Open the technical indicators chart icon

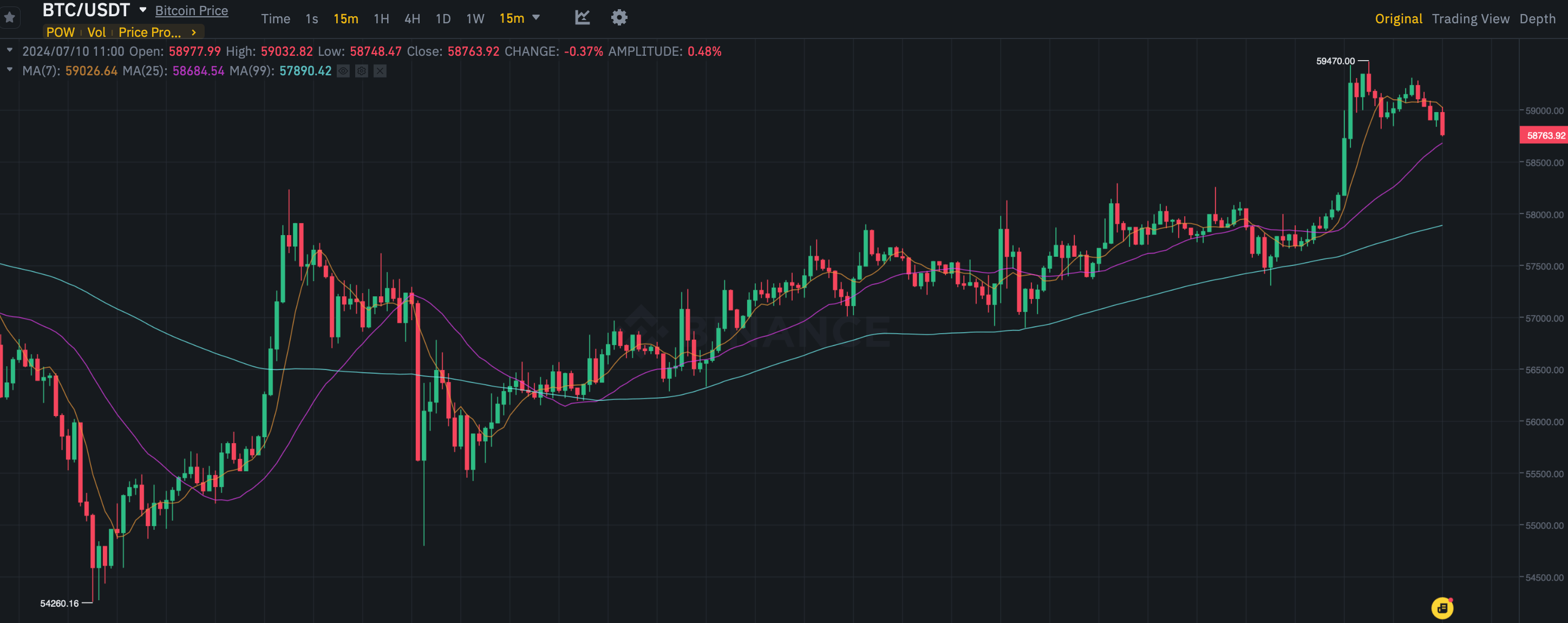pyautogui.click(x=582, y=18)
